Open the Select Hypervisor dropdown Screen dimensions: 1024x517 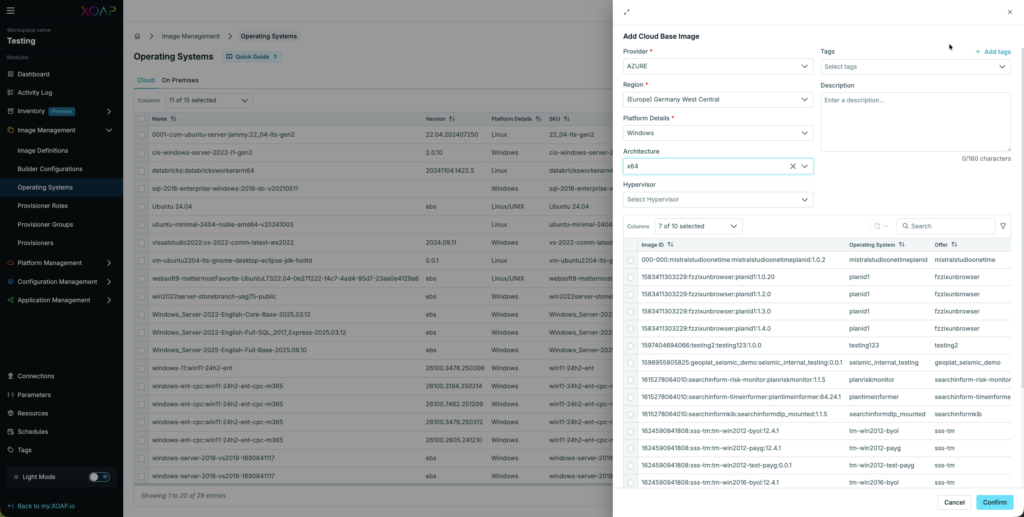click(x=717, y=200)
